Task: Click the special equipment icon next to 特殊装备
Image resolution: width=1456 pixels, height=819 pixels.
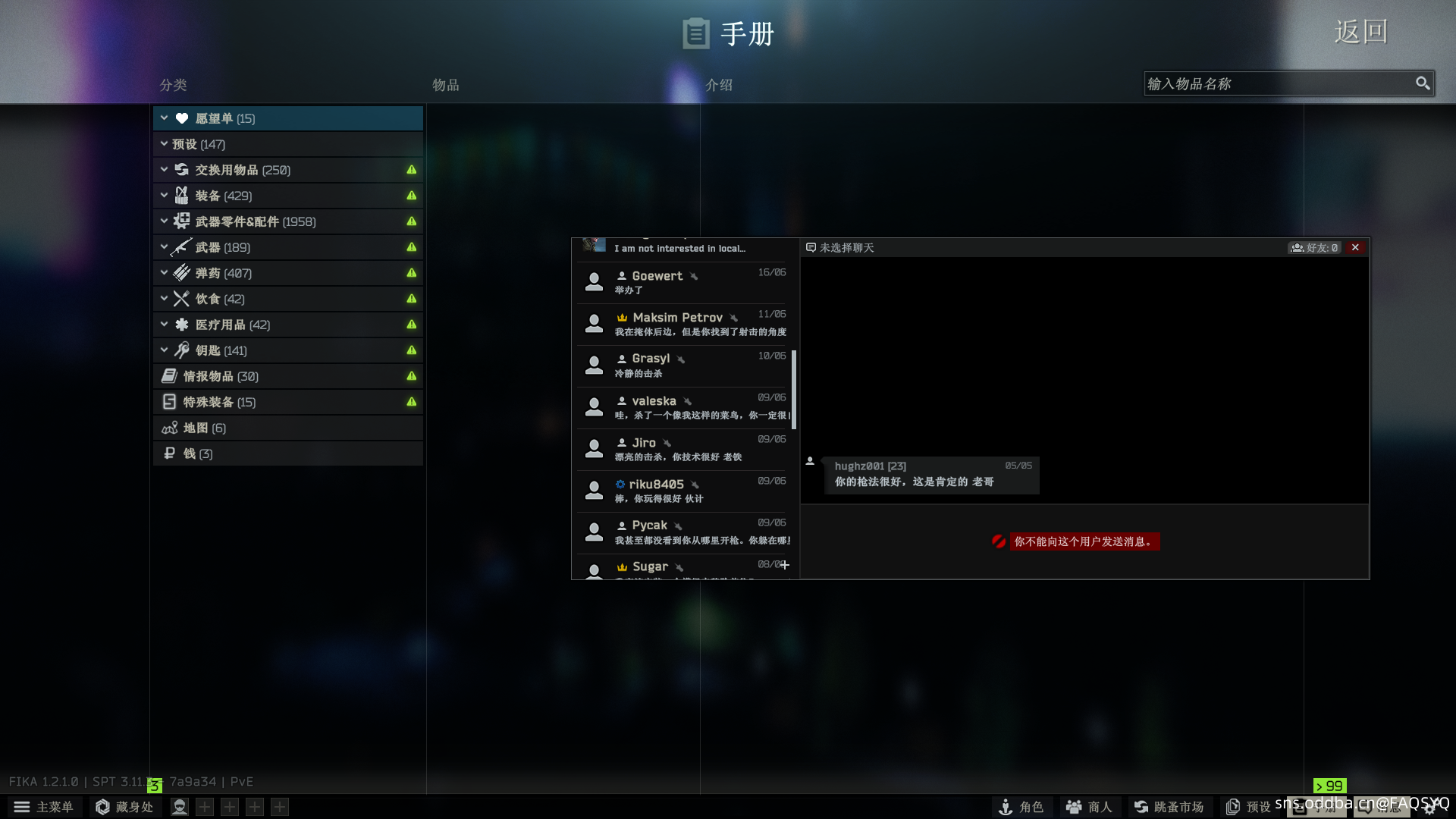Action: click(x=170, y=402)
